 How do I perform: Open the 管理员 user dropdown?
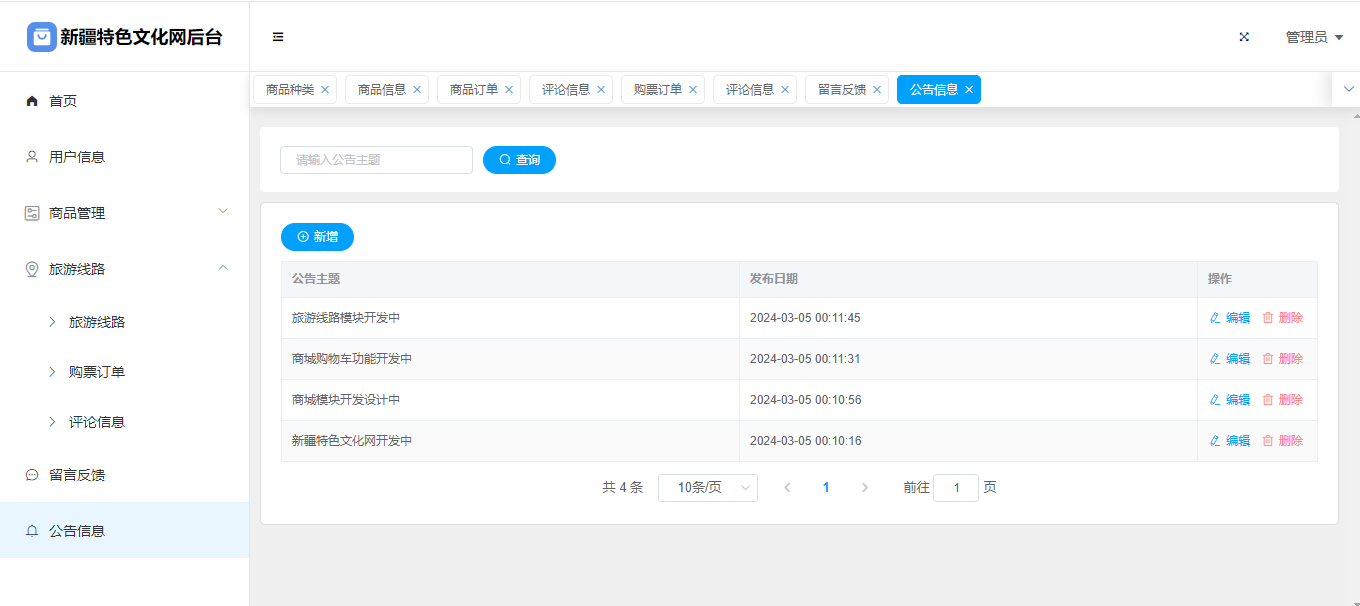click(x=1313, y=37)
